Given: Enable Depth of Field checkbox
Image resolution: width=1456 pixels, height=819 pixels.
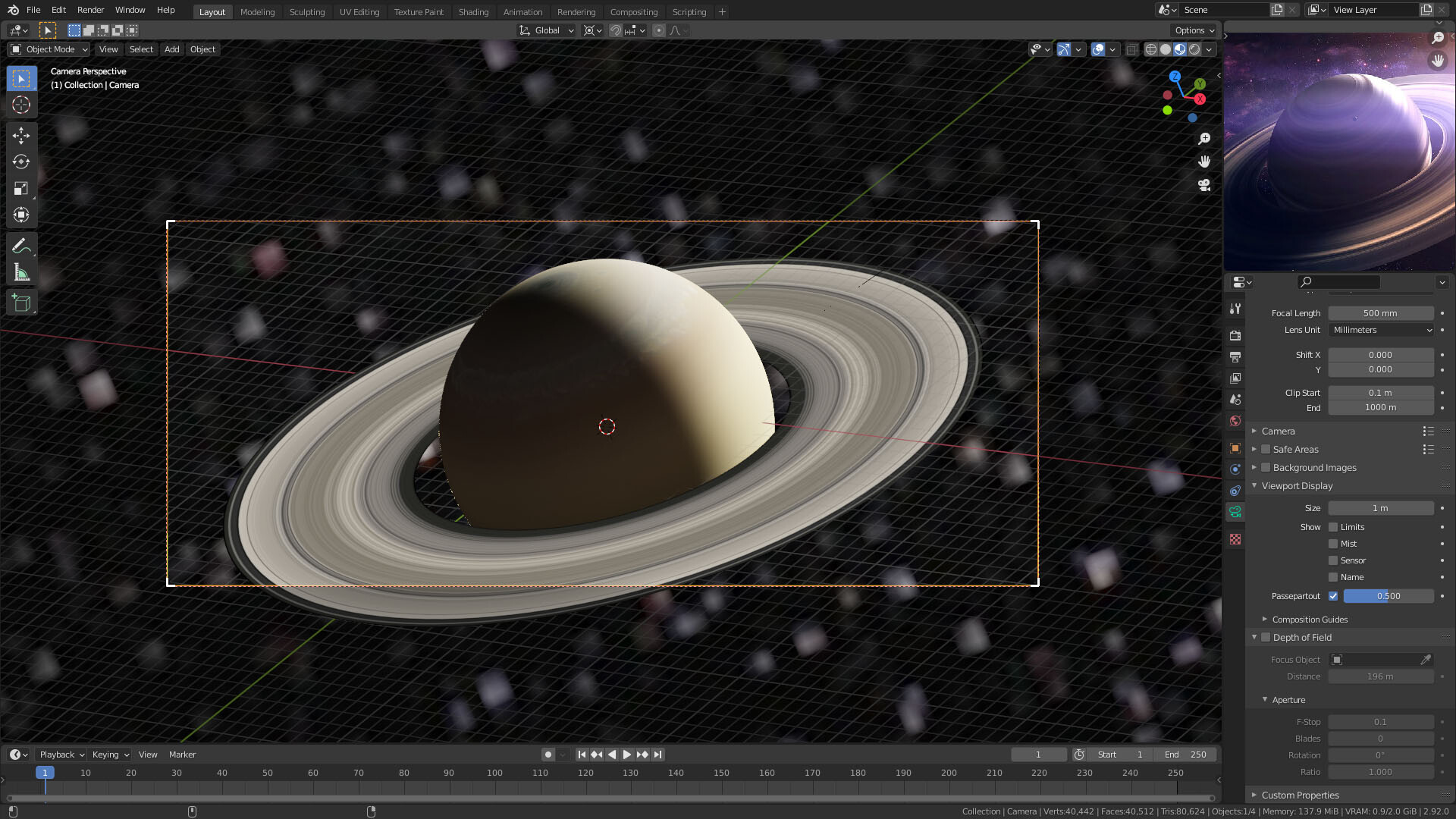Looking at the screenshot, I should pyautogui.click(x=1266, y=638).
